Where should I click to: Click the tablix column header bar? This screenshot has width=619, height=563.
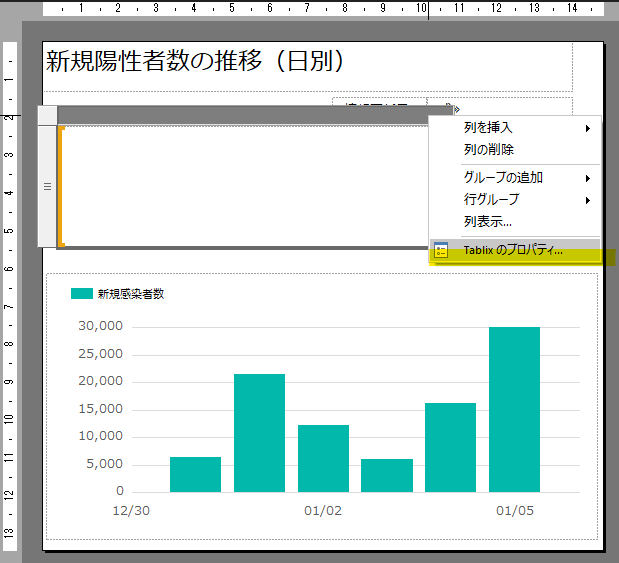tap(240, 115)
